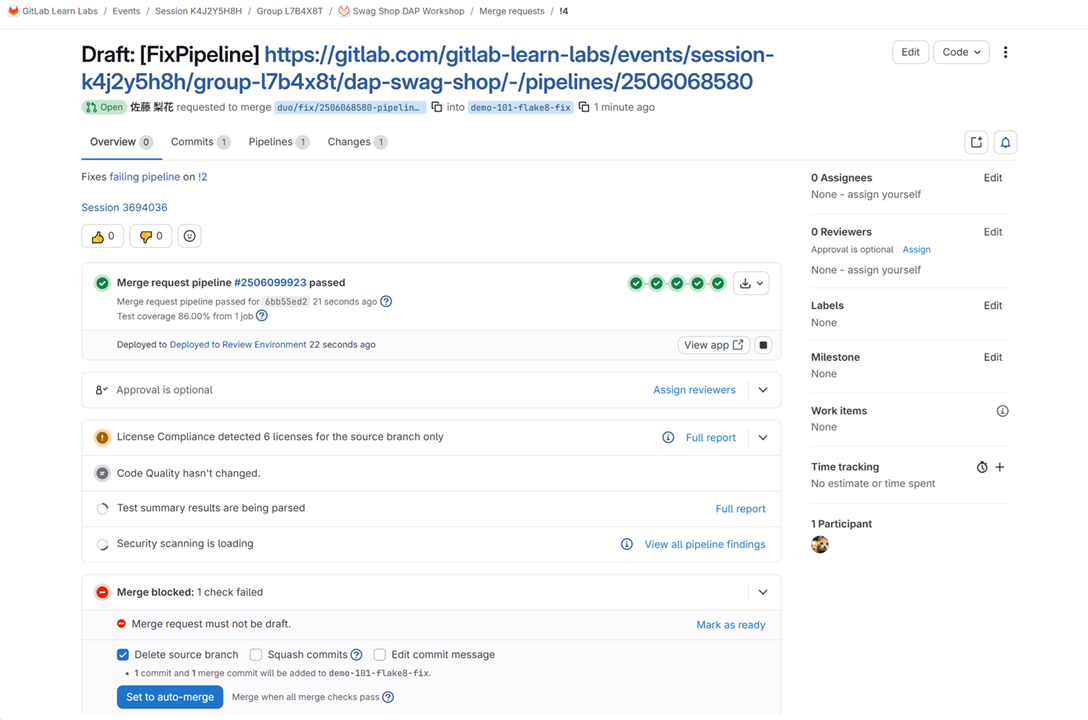Open Events breadcrumb link
This screenshot has height=720, width=1088.
[126, 11]
